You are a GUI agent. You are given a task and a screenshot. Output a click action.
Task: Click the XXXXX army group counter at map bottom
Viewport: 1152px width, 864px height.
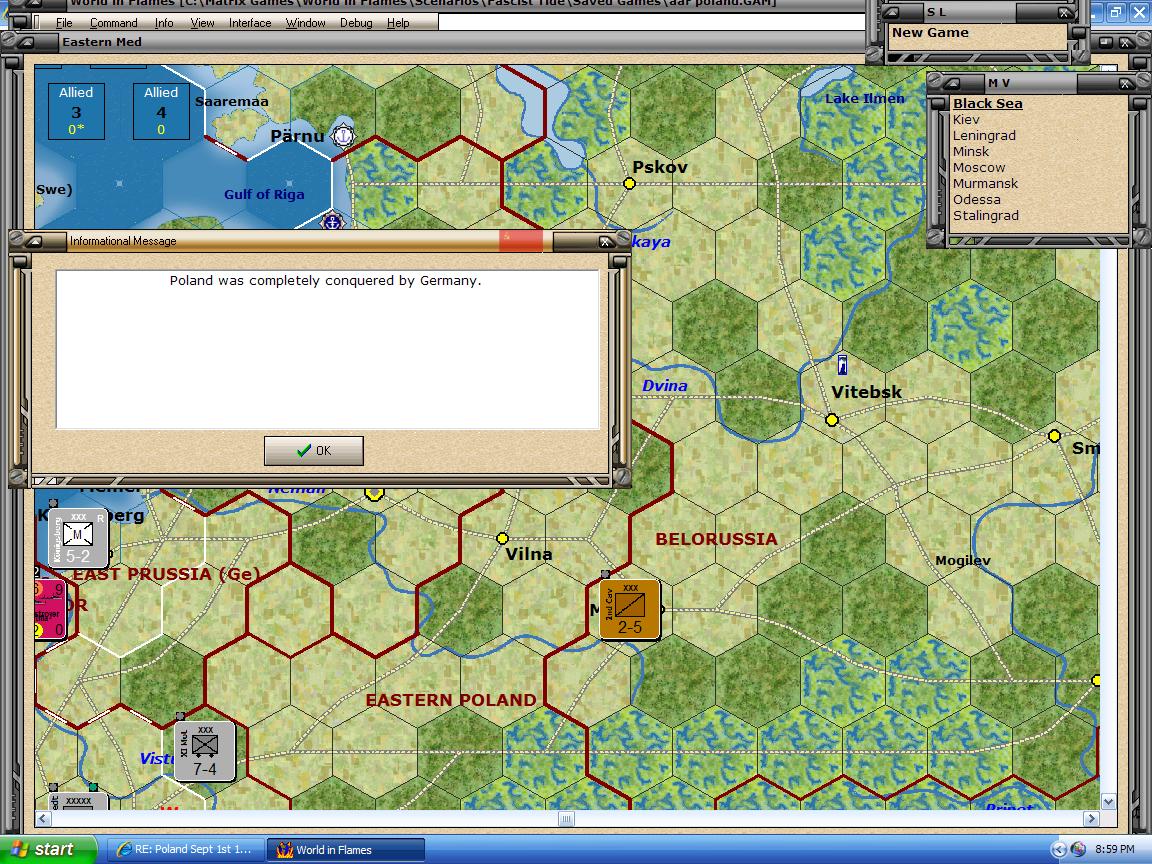click(x=79, y=802)
